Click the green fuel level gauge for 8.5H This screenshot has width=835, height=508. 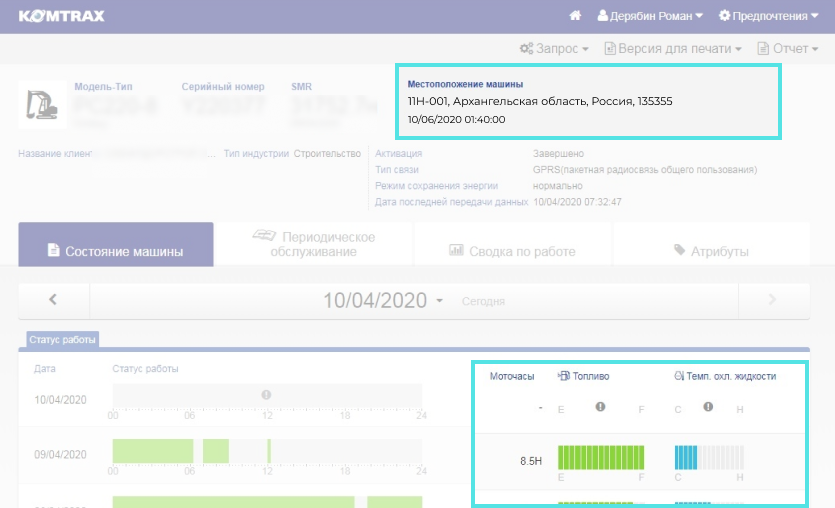601,457
